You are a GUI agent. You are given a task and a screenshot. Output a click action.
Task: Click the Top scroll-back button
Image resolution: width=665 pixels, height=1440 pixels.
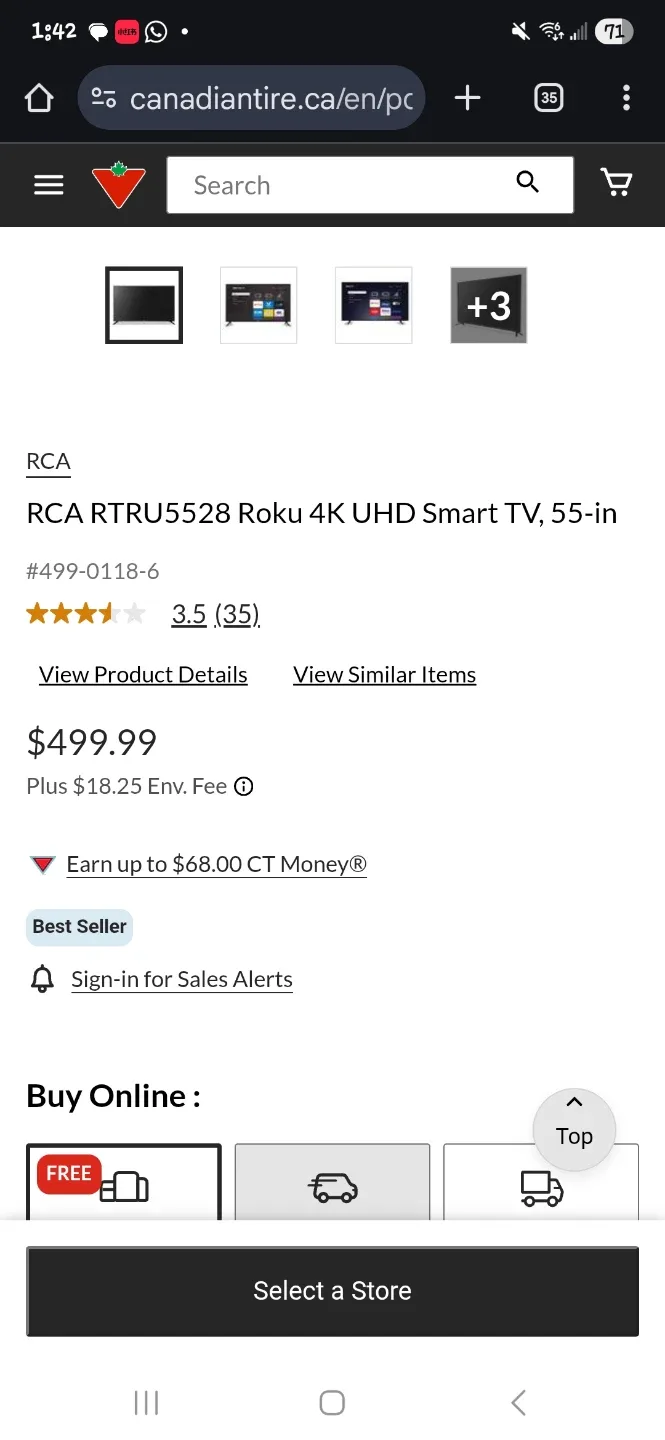click(x=574, y=1129)
